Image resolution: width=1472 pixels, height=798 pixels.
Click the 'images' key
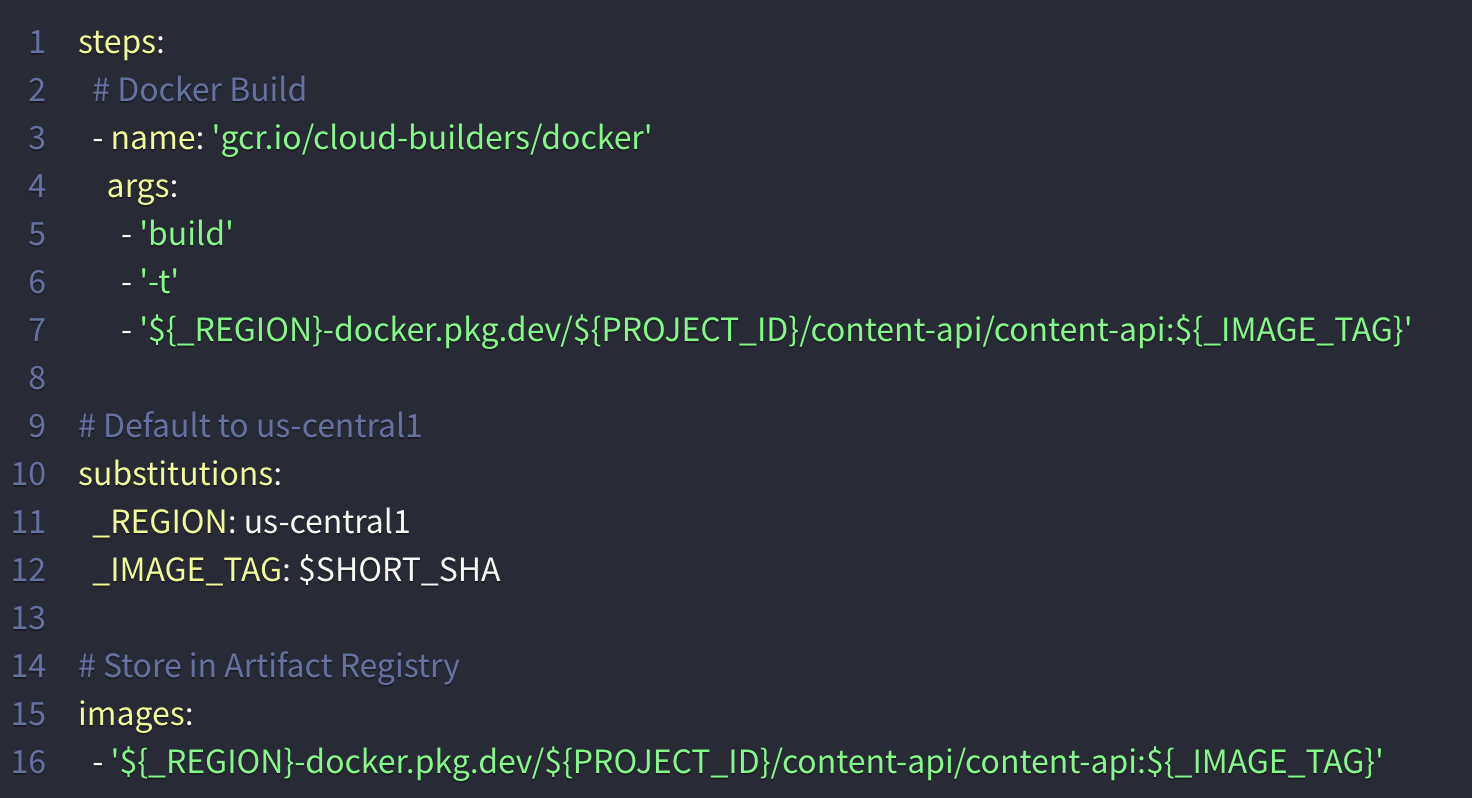point(132,714)
